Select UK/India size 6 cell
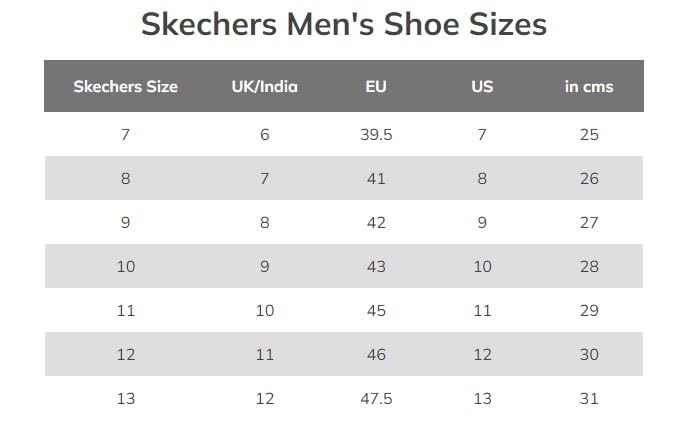 click(264, 135)
